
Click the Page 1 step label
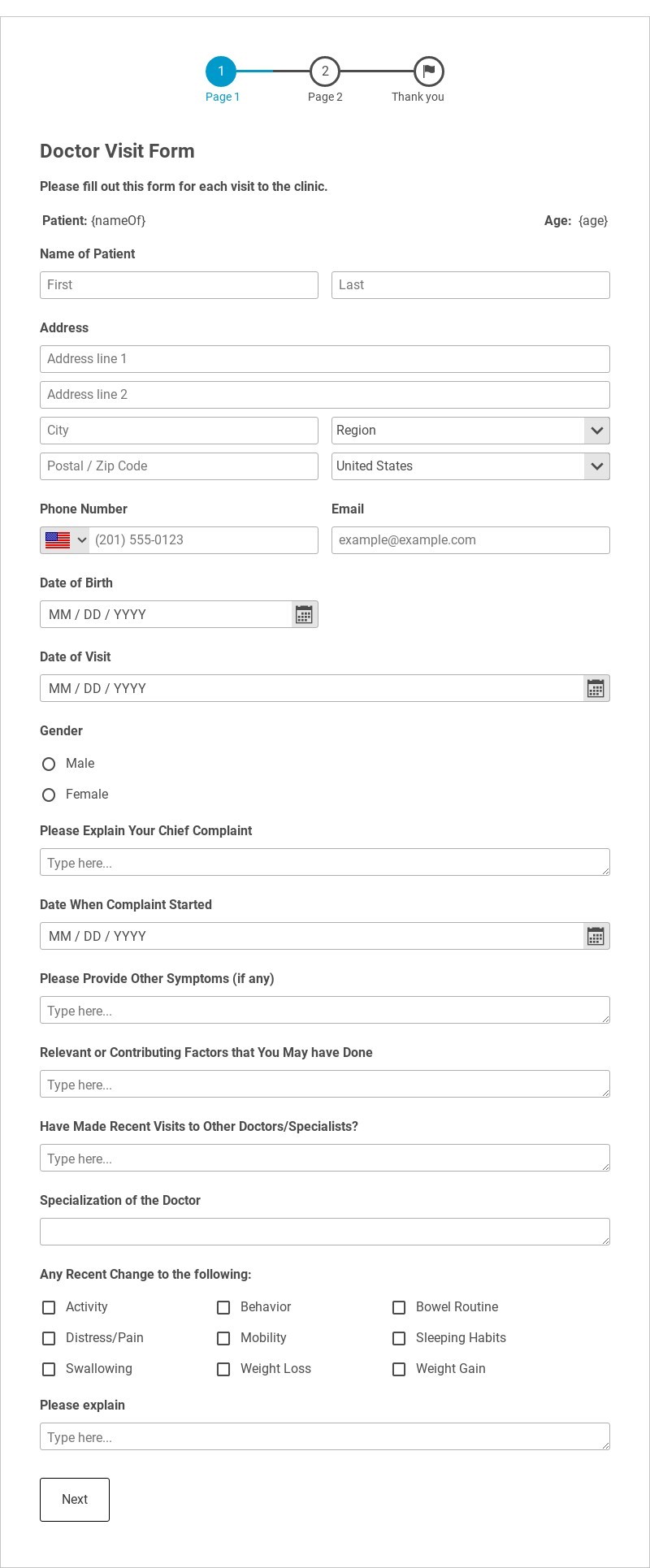(x=222, y=97)
